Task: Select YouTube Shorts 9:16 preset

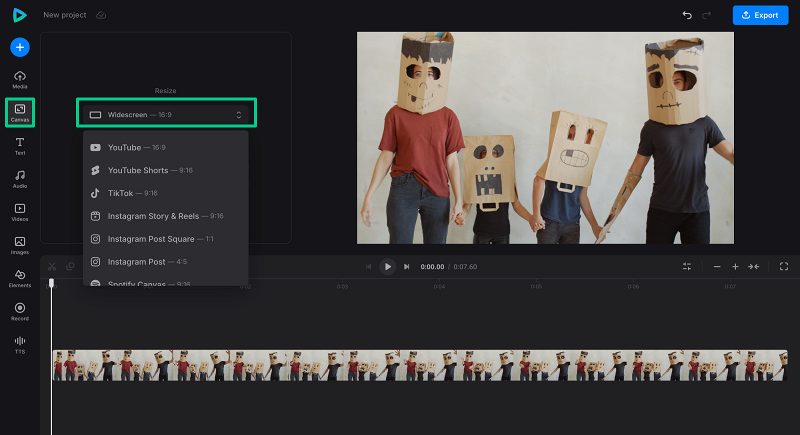Action: click(x=166, y=170)
